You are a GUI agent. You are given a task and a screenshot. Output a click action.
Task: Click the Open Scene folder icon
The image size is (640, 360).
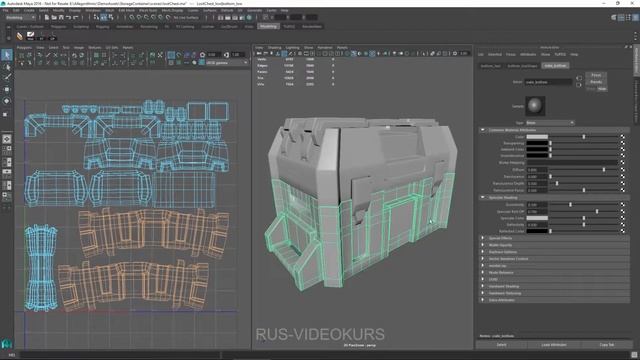[54, 18]
